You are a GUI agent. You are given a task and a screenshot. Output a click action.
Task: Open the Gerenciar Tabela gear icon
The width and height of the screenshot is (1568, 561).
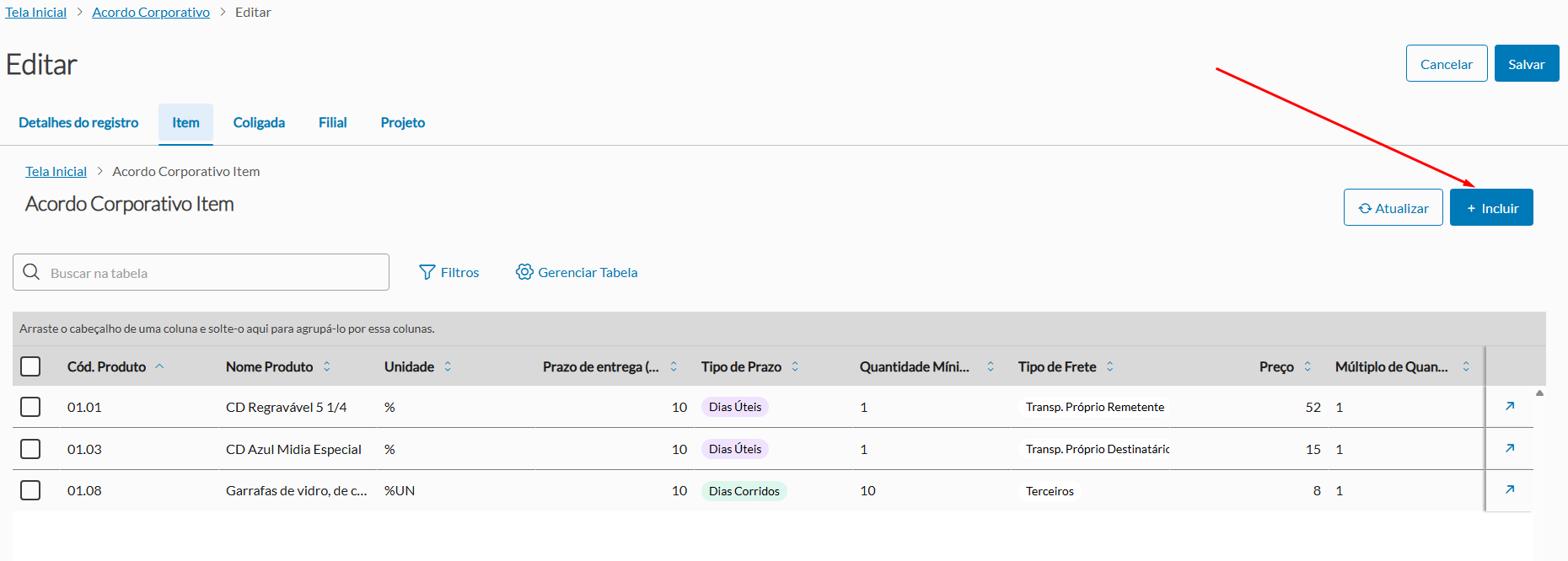tap(524, 272)
